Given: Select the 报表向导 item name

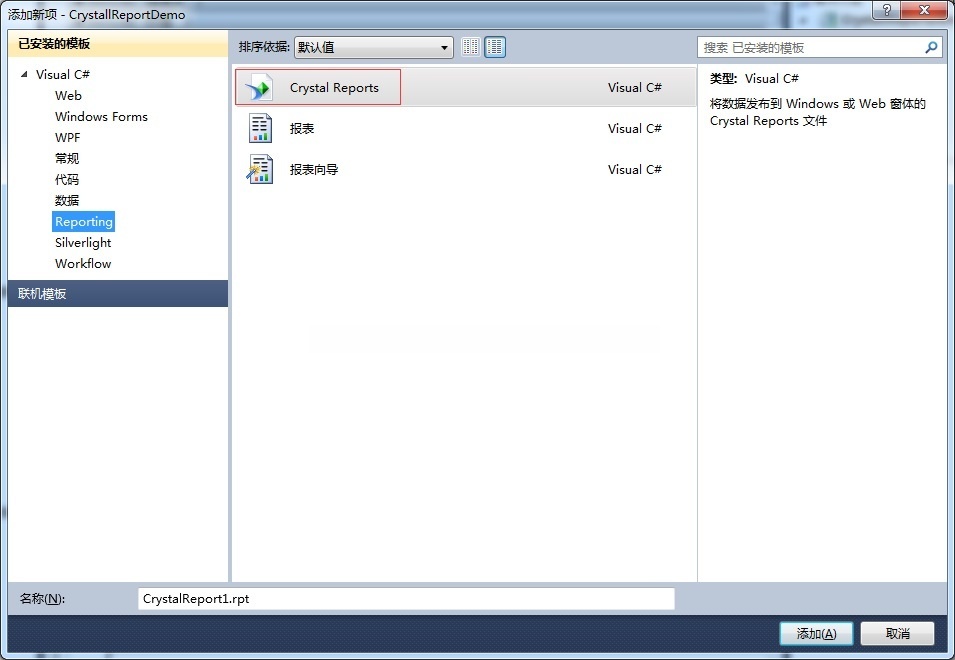Looking at the screenshot, I should [314, 169].
